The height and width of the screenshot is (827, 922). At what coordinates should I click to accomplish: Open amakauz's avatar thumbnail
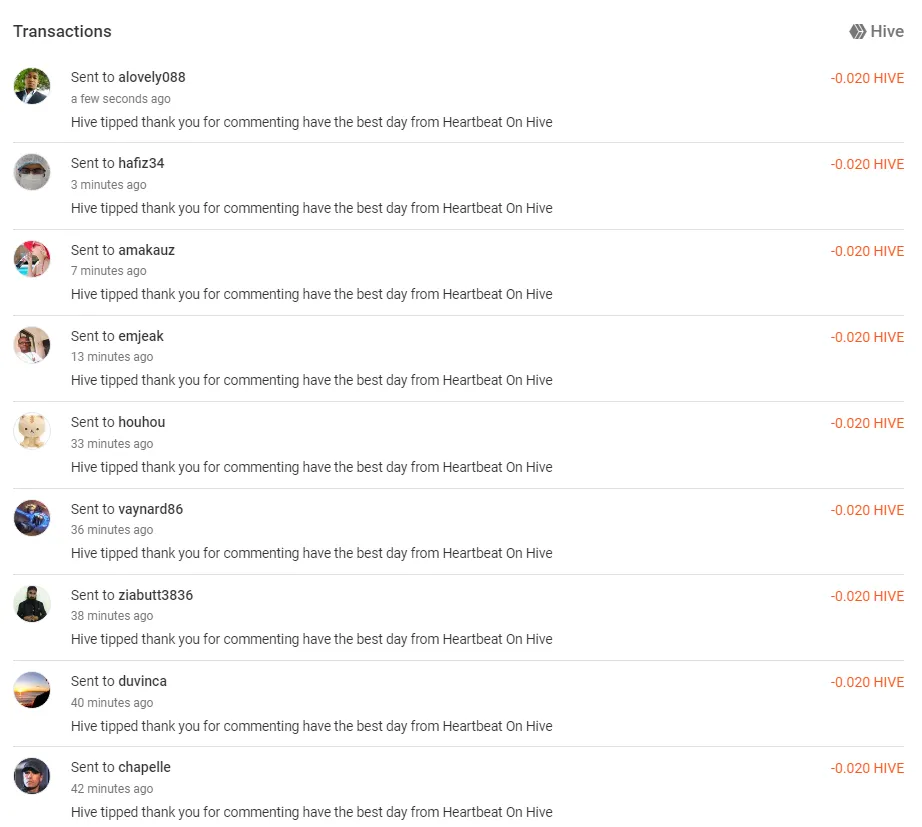pyautogui.click(x=32, y=258)
